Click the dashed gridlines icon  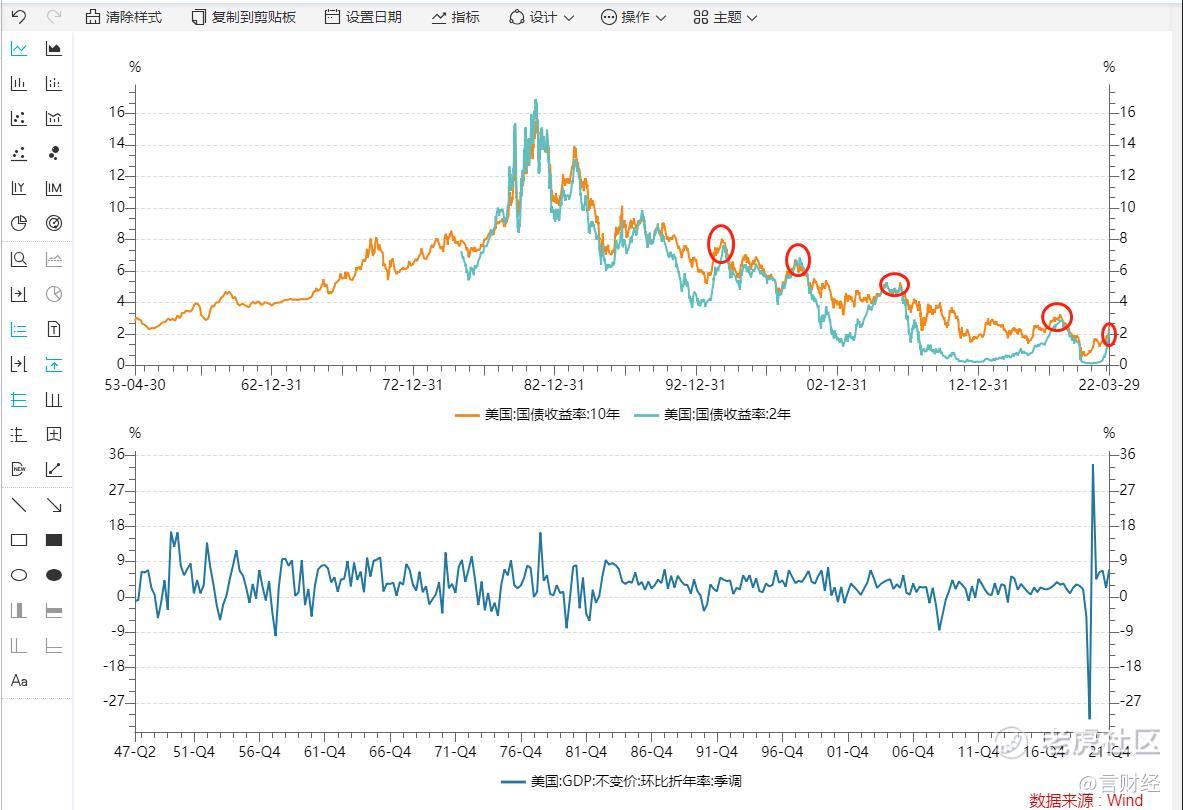pos(19,434)
